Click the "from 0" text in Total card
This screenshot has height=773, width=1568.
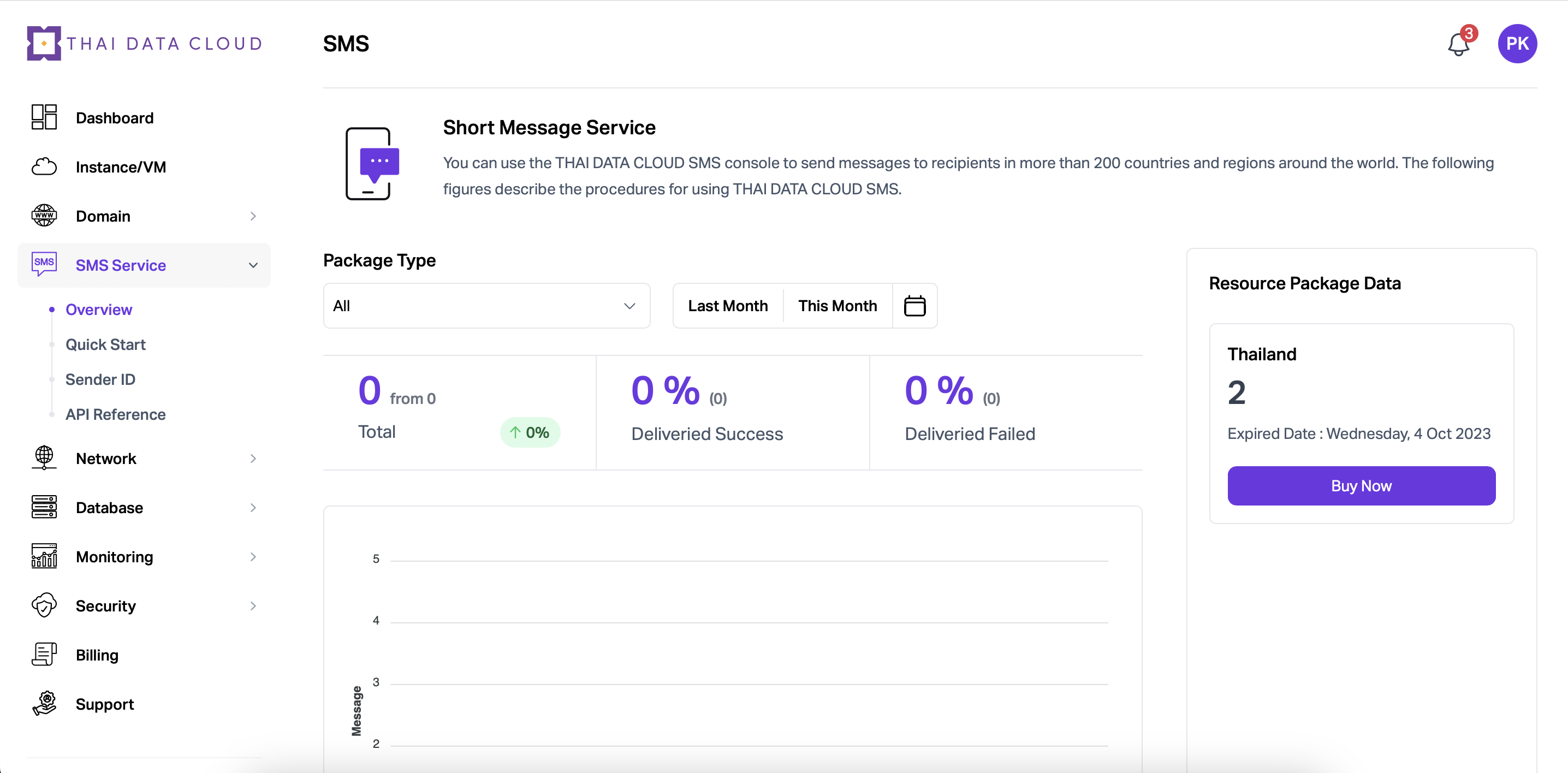pyautogui.click(x=413, y=398)
